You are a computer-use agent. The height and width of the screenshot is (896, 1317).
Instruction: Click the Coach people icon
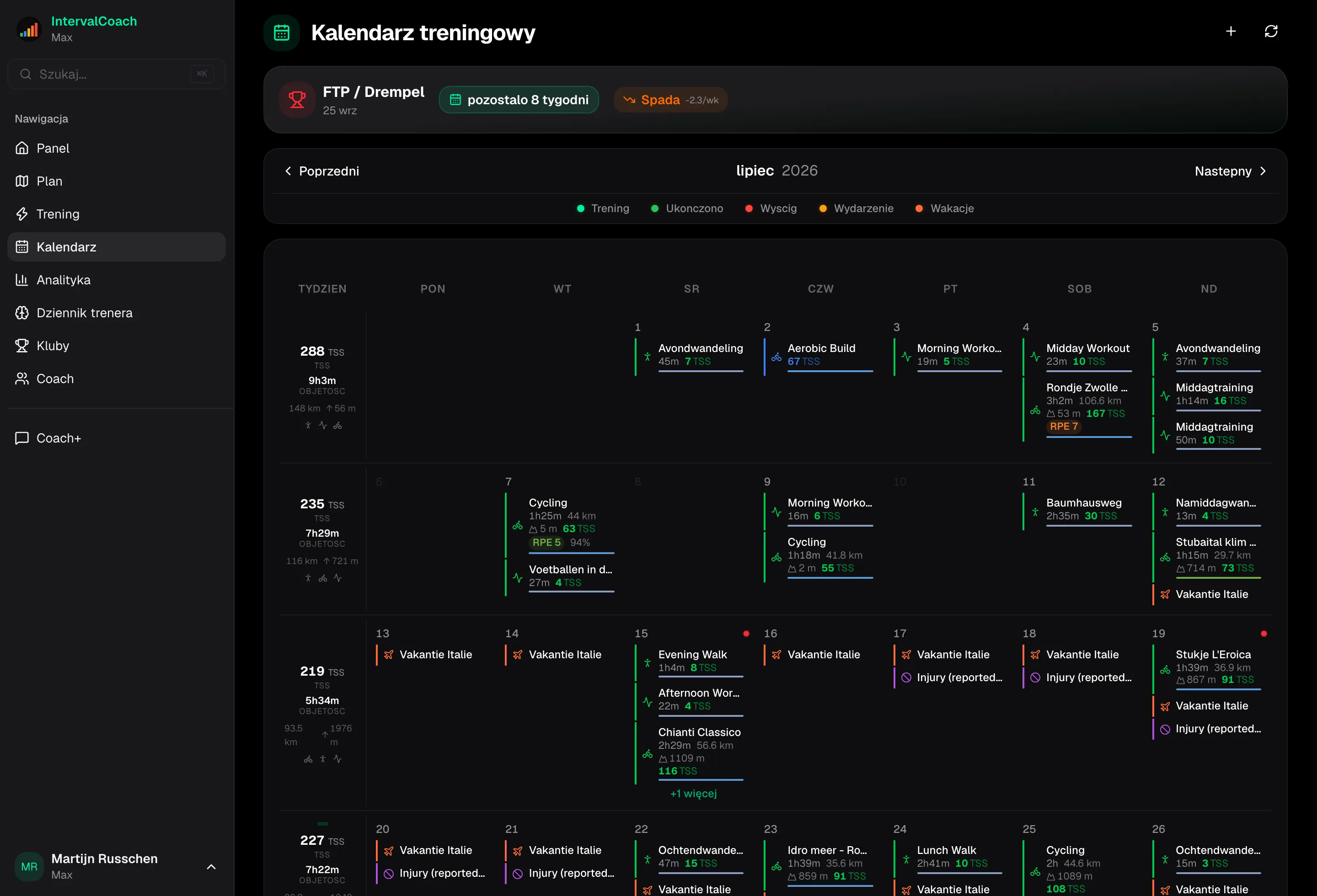pyautogui.click(x=21, y=379)
